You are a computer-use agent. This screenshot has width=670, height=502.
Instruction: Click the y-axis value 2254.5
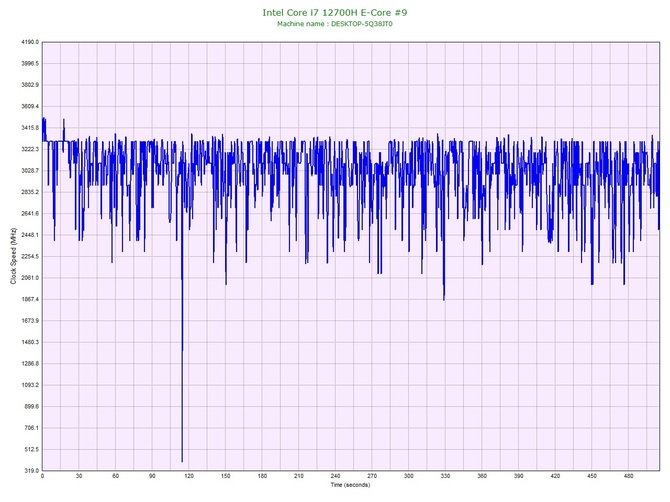coord(30,256)
